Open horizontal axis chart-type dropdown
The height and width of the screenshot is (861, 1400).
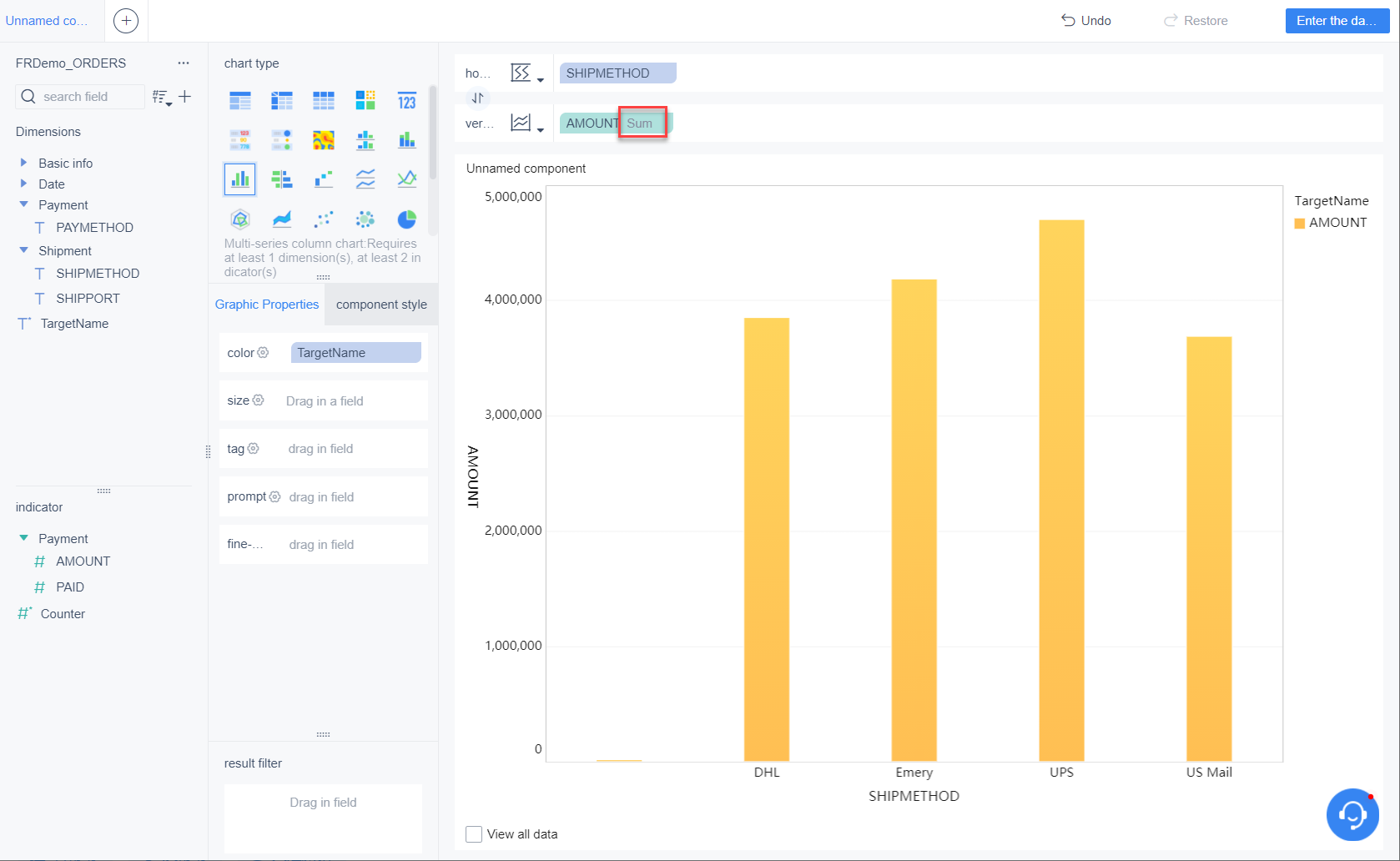click(x=527, y=73)
